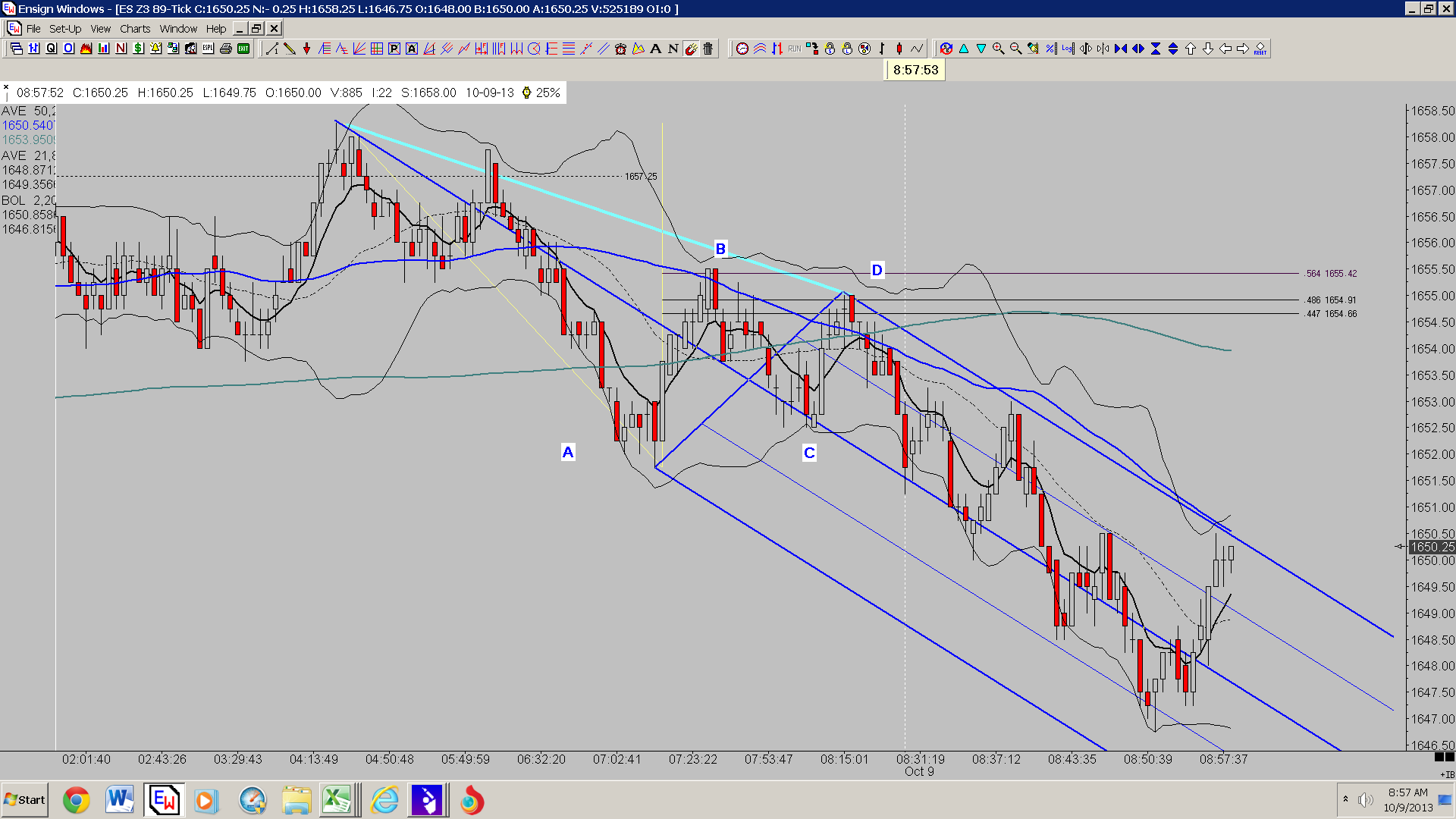Image resolution: width=1456 pixels, height=819 pixels.
Task: Click the trash can delete icon
Action: click(708, 49)
